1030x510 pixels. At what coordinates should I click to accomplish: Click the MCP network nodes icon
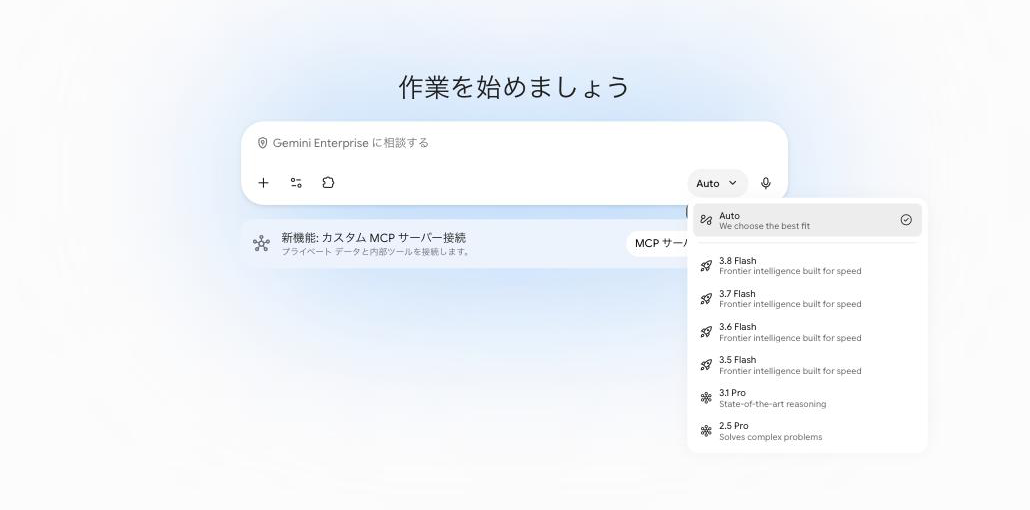point(261,243)
